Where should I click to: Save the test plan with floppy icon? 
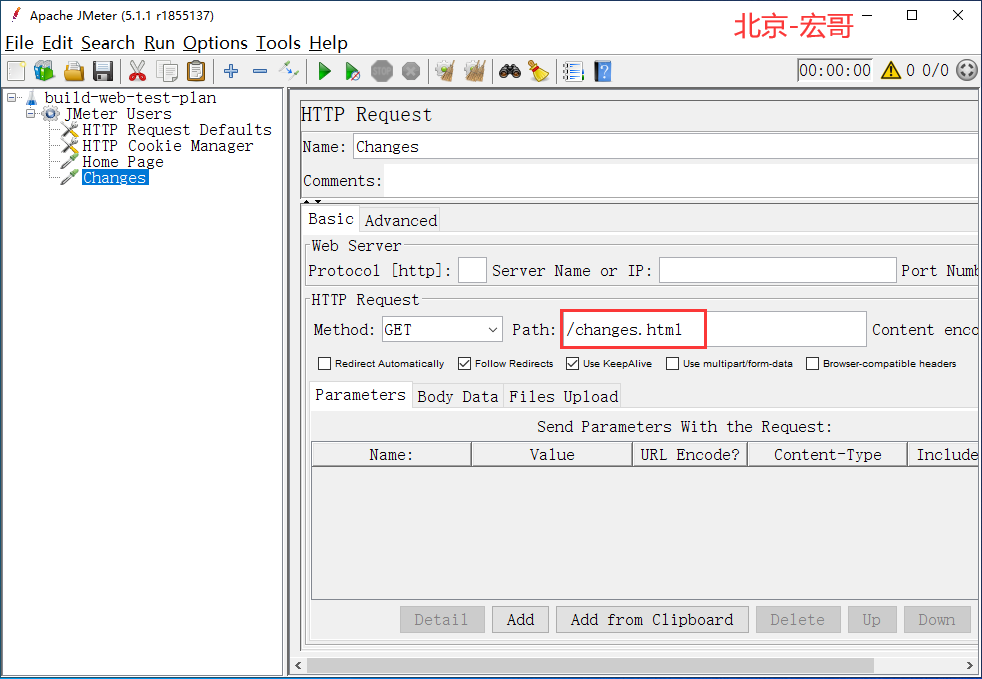click(x=103, y=71)
